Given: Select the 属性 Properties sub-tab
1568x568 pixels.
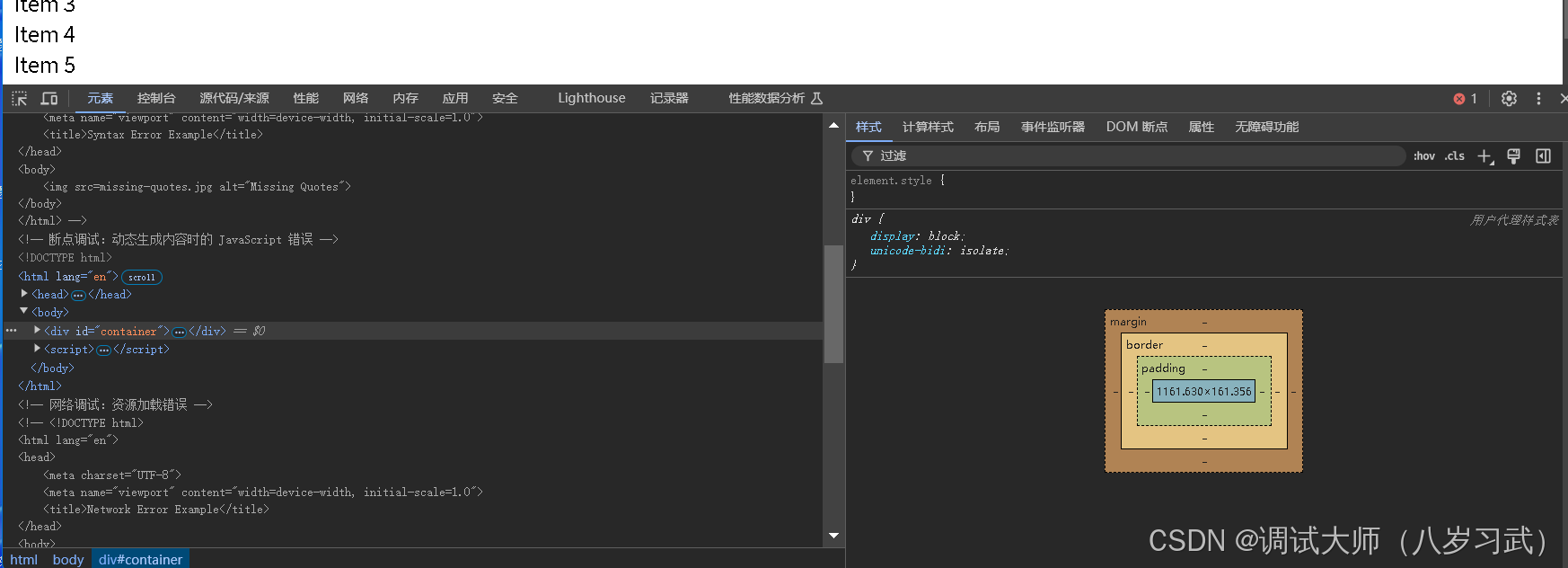Looking at the screenshot, I should click(x=1202, y=127).
